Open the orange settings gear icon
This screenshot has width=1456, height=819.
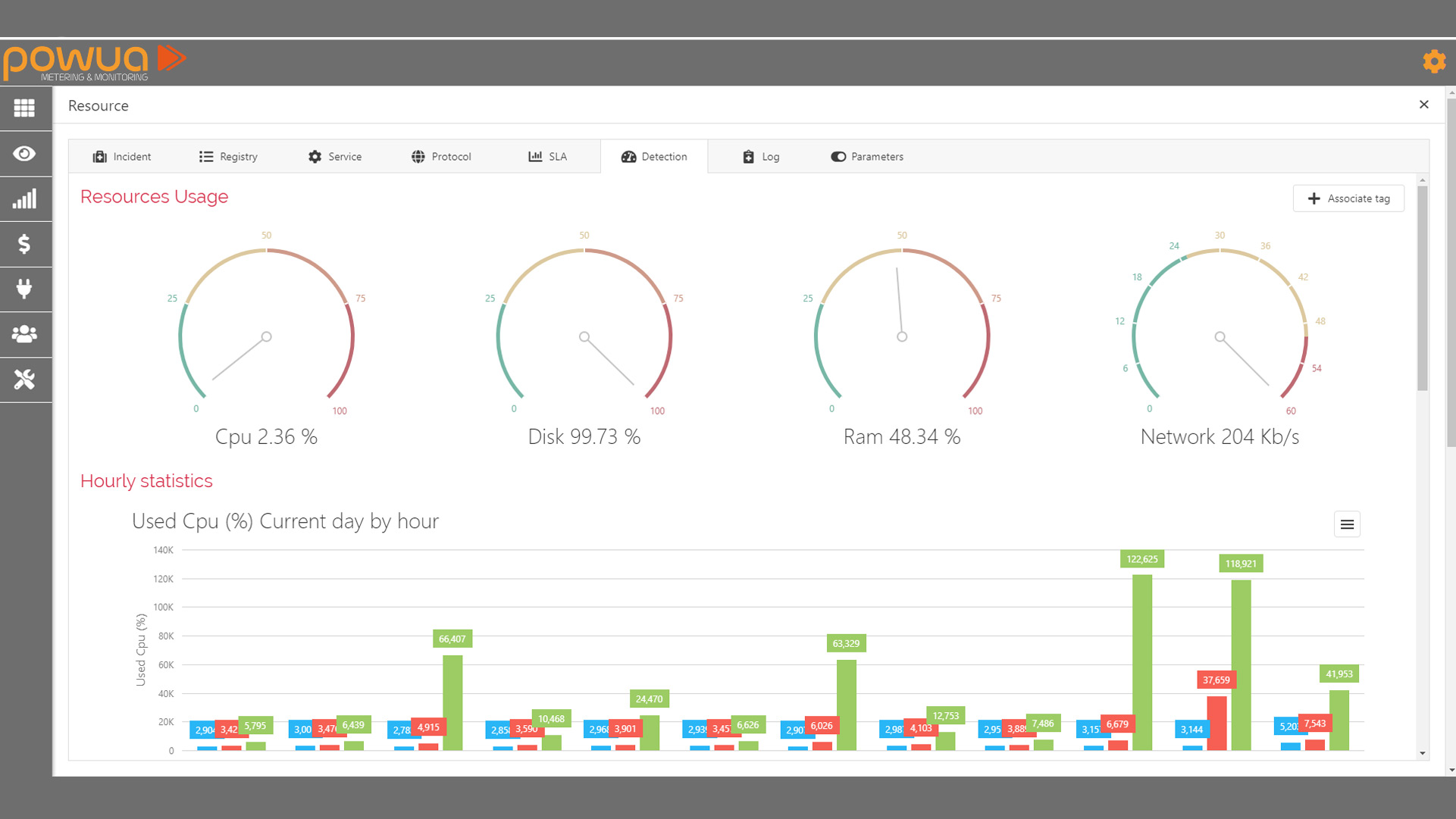pos(1434,61)
